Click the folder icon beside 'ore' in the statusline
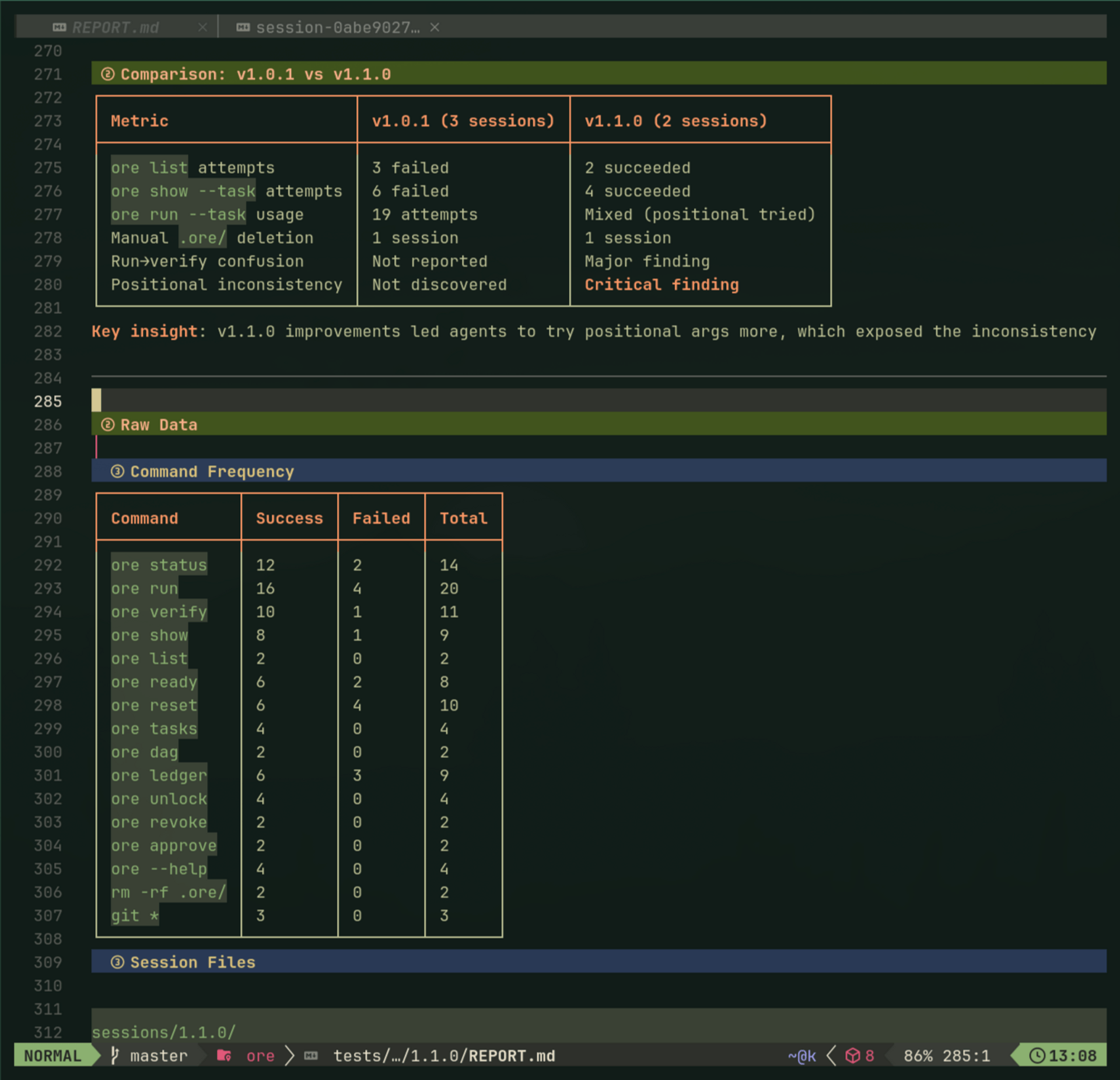 pos(223,1056)
